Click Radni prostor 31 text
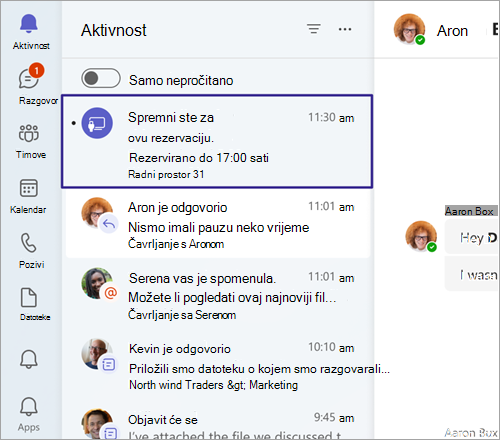This screenshot has width=500, height=440. click(166, 174)
